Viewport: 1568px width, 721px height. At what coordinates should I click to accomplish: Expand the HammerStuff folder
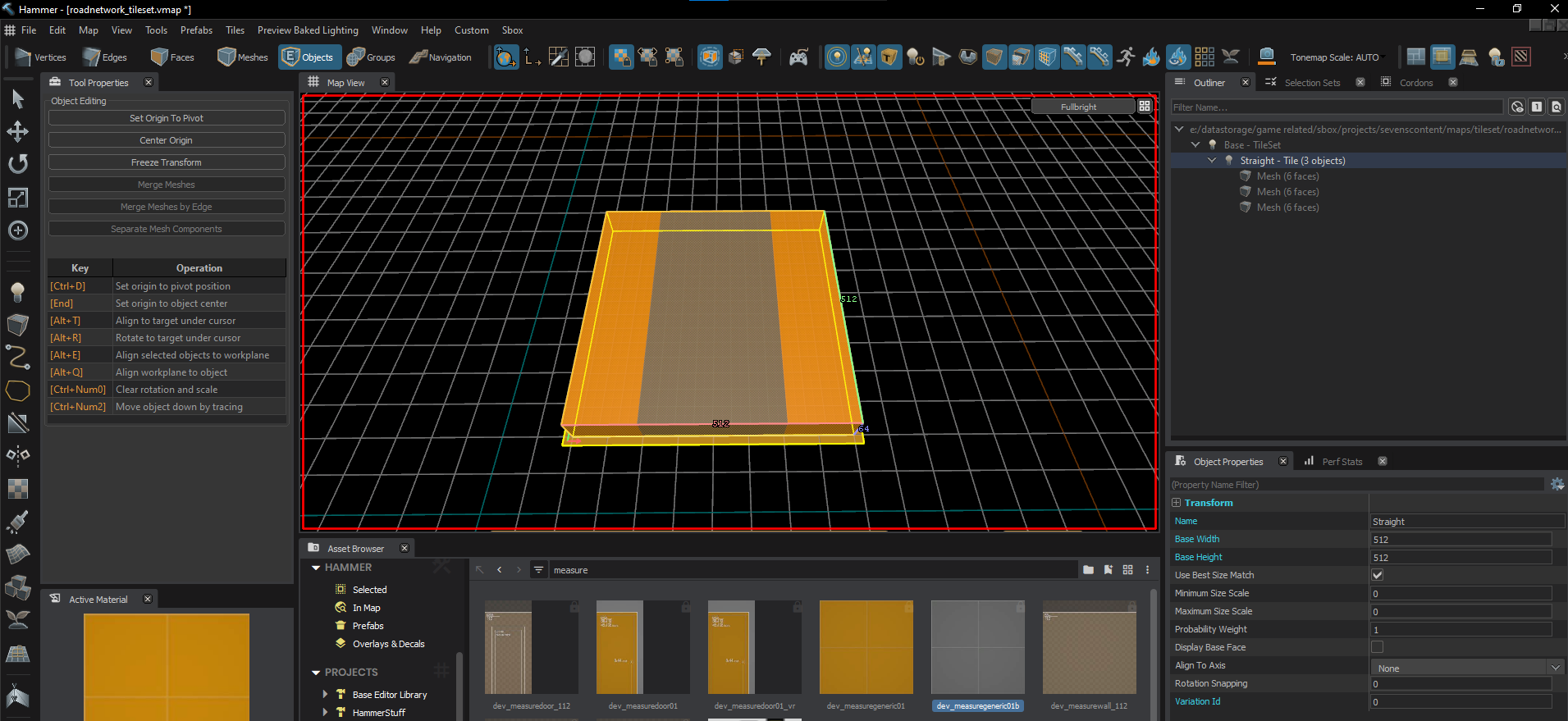point(325,713)
